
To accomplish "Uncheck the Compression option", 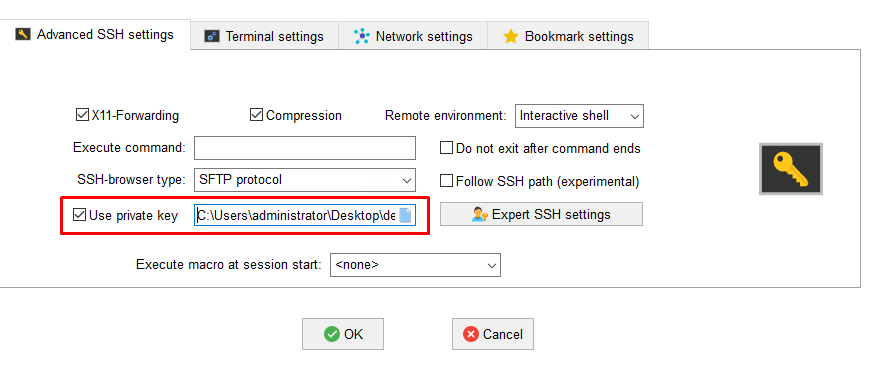I will pyautogui.click(x=256, y=115).
